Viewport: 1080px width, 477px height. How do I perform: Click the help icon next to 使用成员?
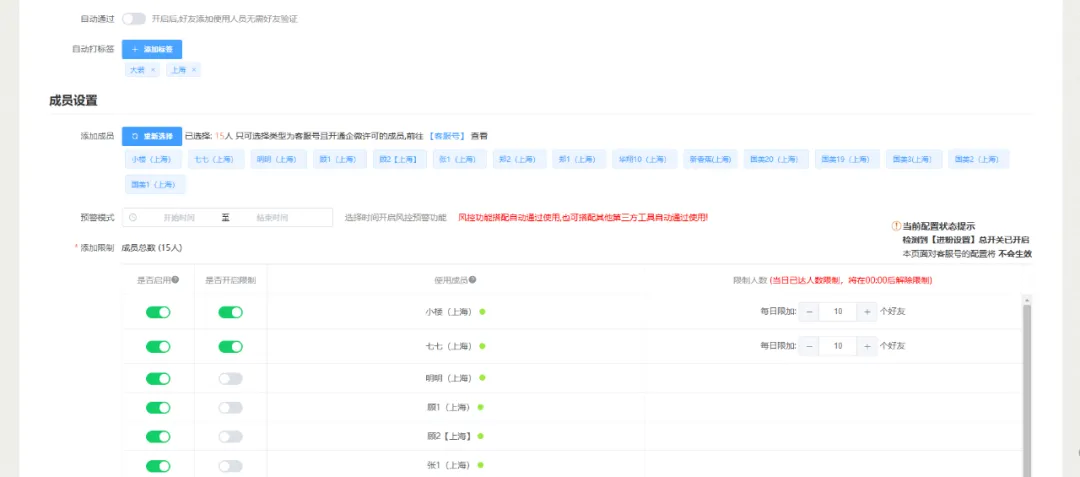coord(472,280)
